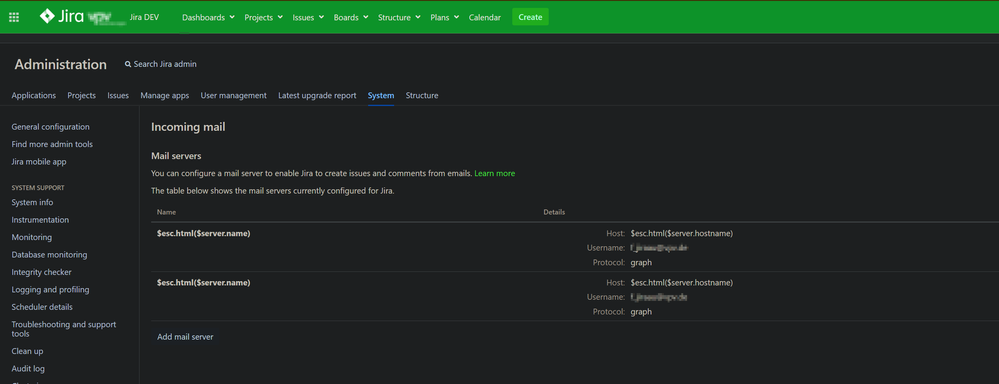Open the Structure dropdown in top bar
Screen dimensions: 999x384
(x=399, y=17)
